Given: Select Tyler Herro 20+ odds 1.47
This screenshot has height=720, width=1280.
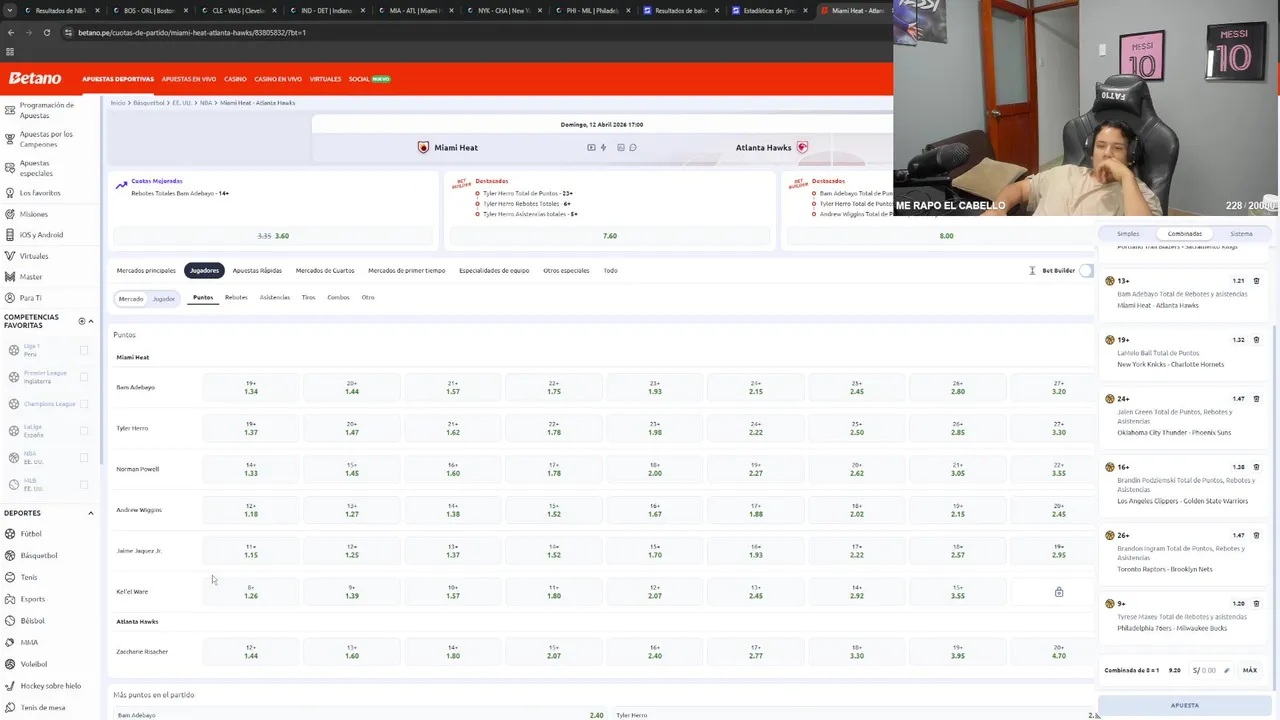Looking at the screenshot, I should click(x=352, y=428).
